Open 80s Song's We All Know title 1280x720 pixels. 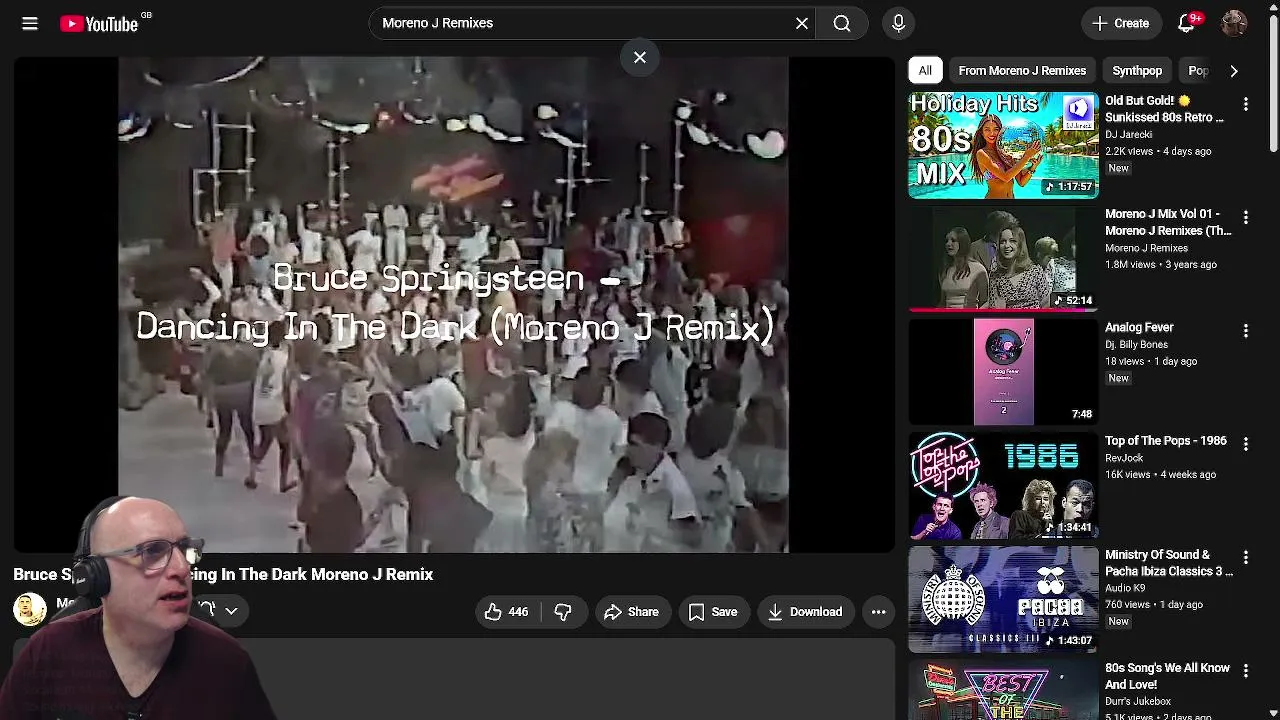pyautogui.click(x=1167, y=676)
